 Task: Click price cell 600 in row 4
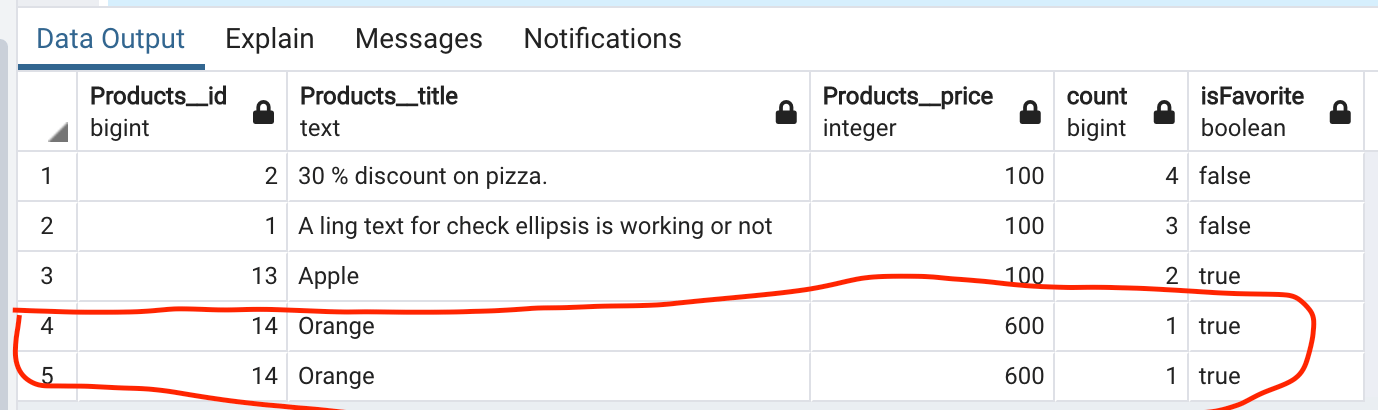click(932, 326)
